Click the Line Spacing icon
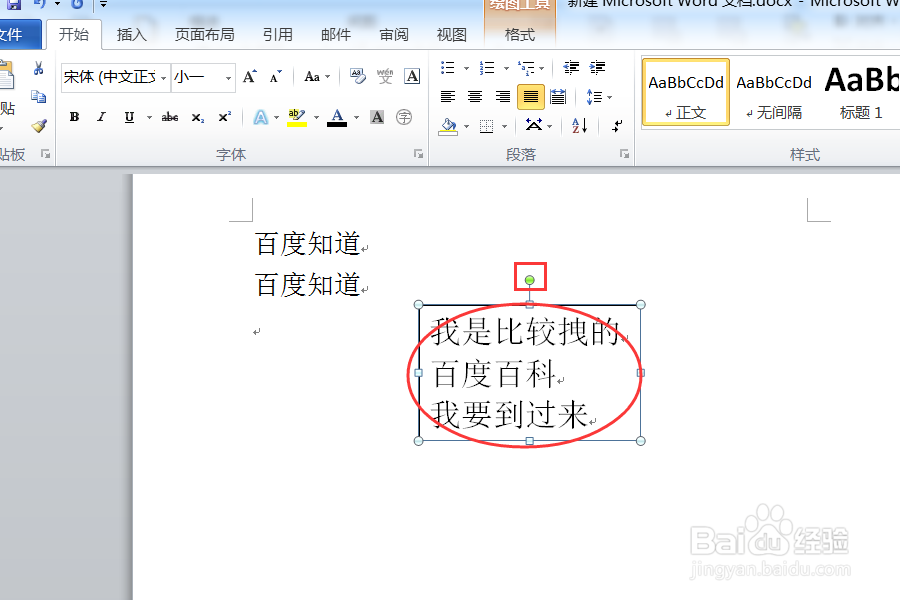 pyautogui.click(x=594, y=96)
